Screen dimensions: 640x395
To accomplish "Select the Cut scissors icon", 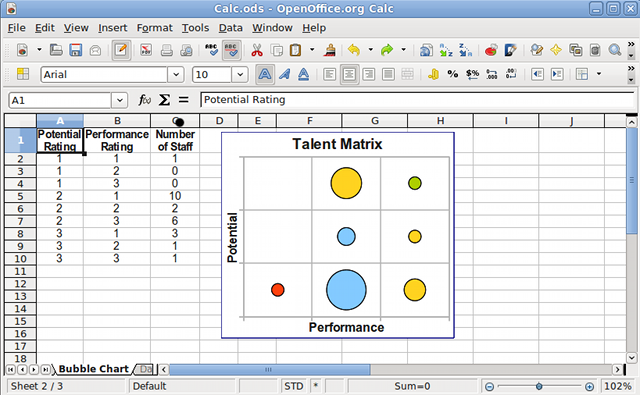I will point(257,50).
